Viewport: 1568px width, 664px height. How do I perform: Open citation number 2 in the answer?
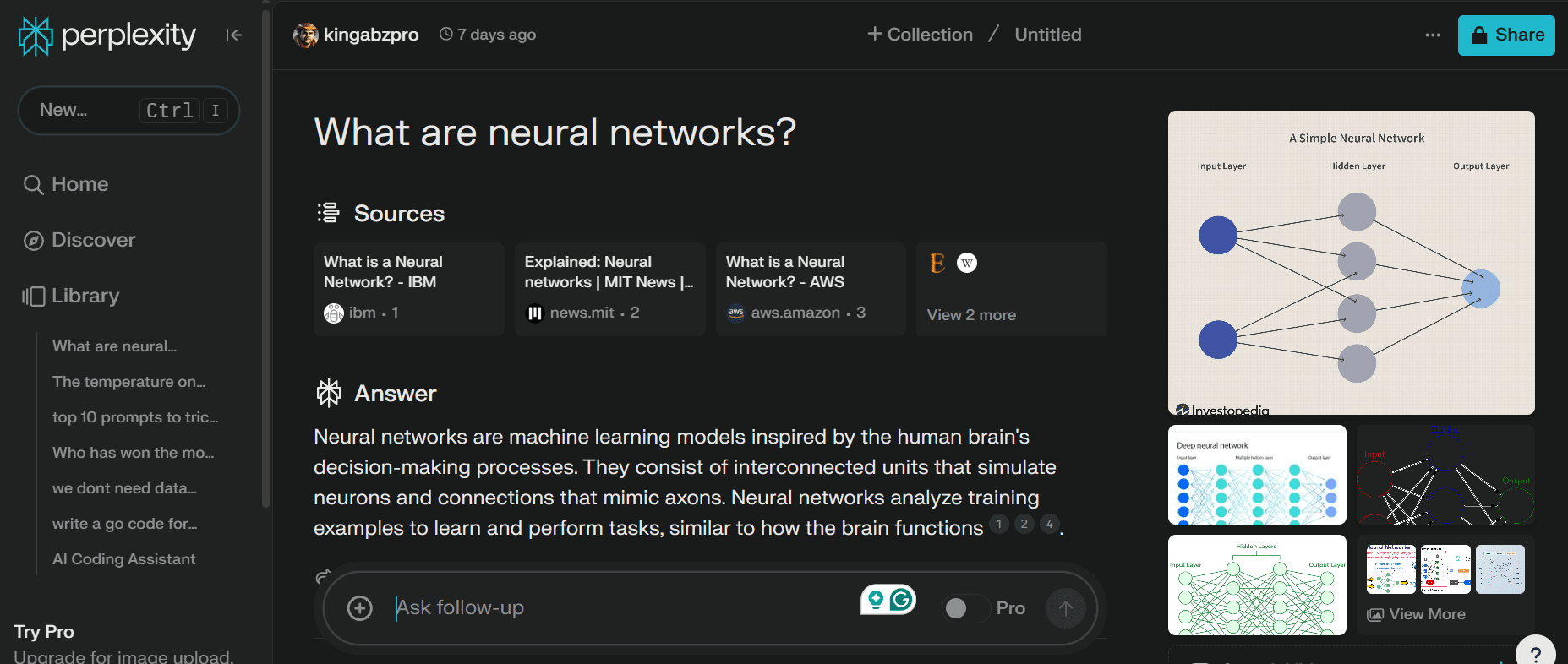[1024, 525]
